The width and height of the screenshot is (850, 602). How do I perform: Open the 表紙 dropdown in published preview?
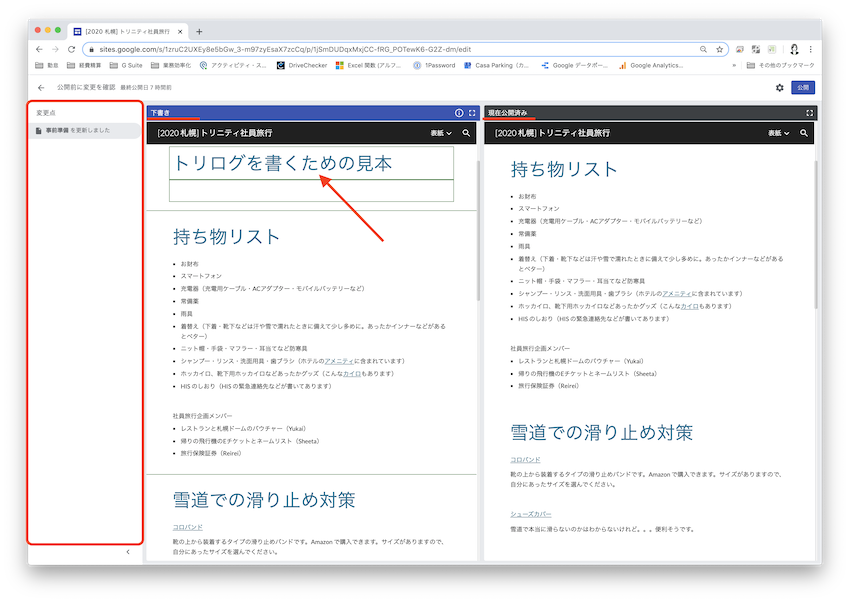(x=779, y=133)
